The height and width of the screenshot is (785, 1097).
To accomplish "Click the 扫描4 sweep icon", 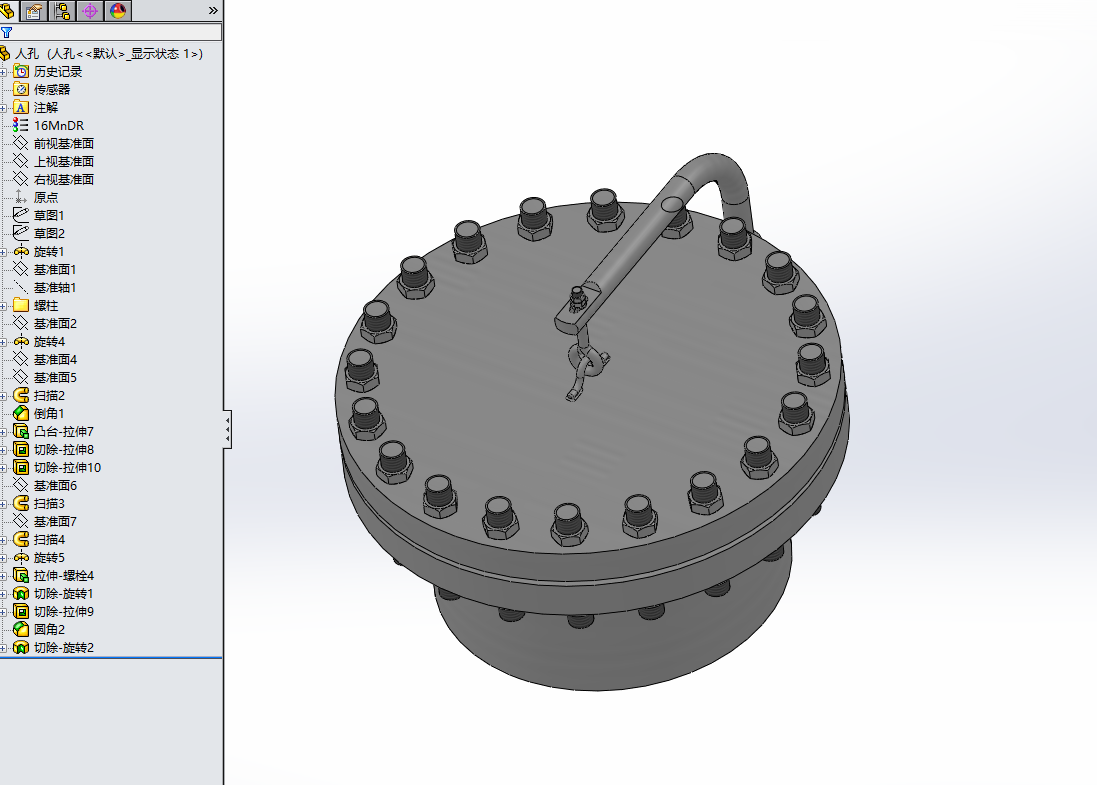I will click(21, 539).
